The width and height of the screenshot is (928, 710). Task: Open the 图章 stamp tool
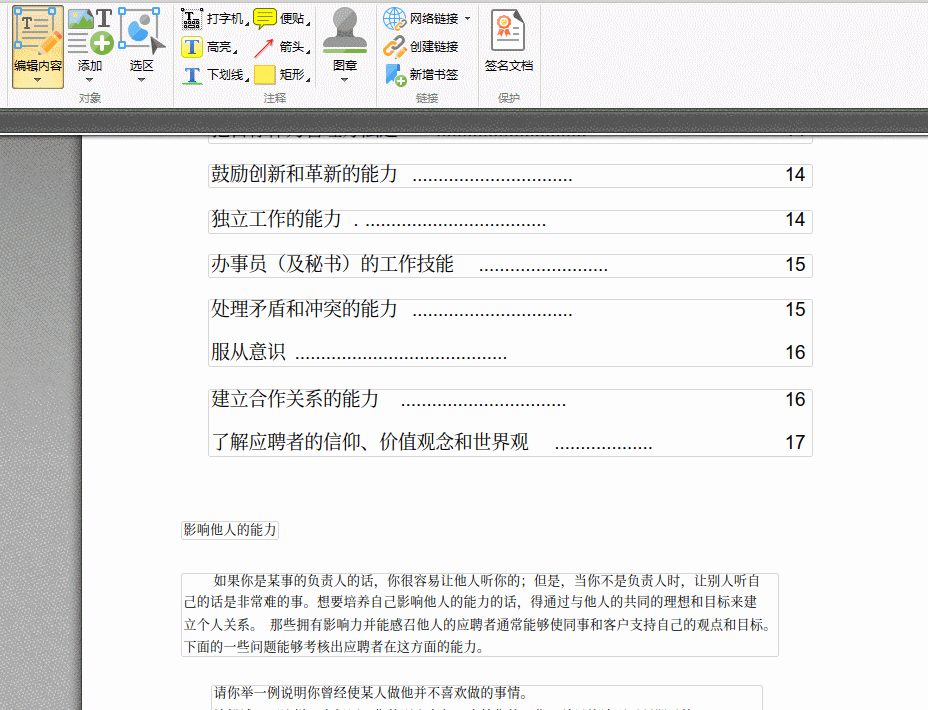tap(344, 35)
